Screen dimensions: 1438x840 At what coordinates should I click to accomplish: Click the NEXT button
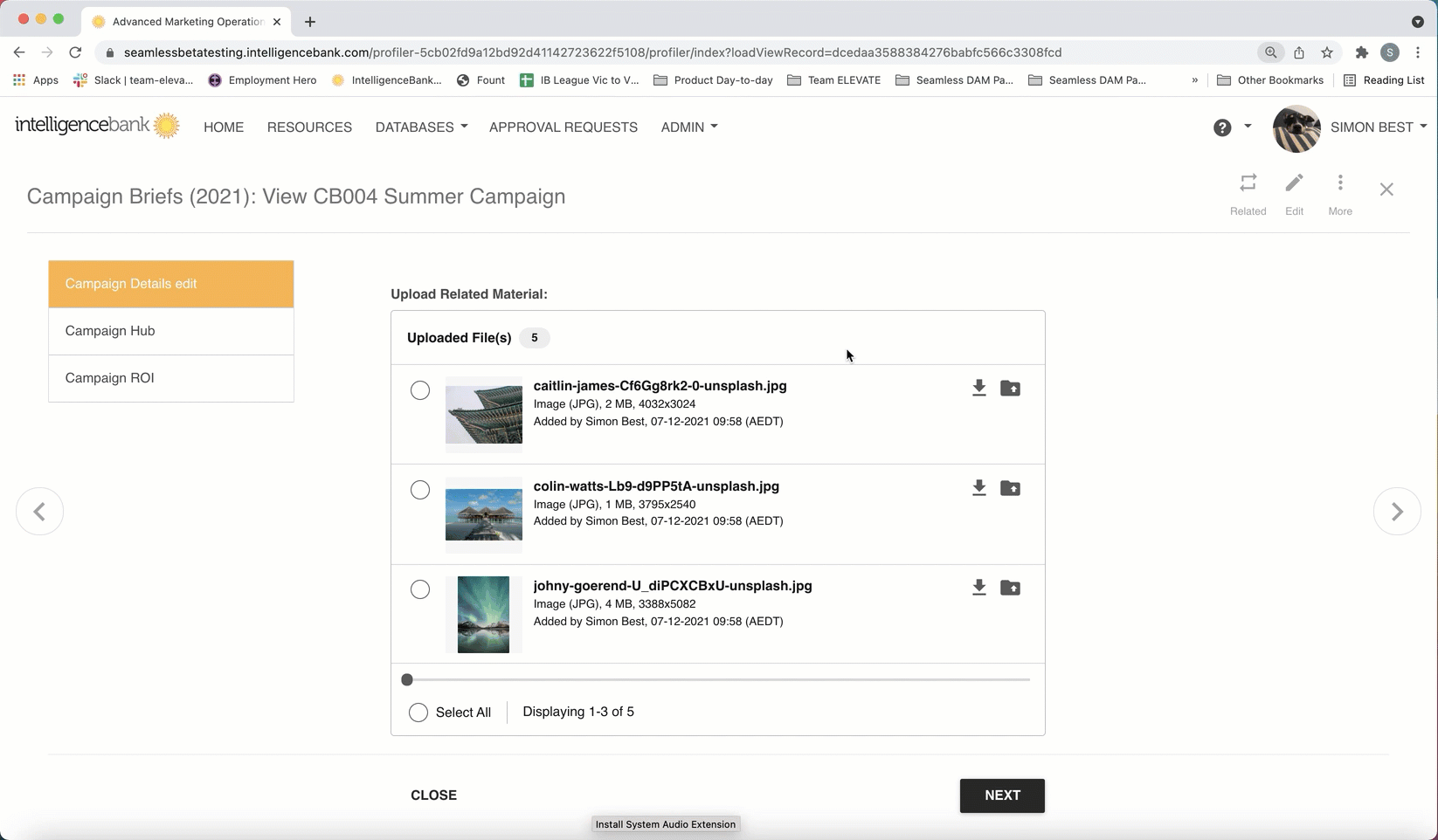pos(1001,795)
